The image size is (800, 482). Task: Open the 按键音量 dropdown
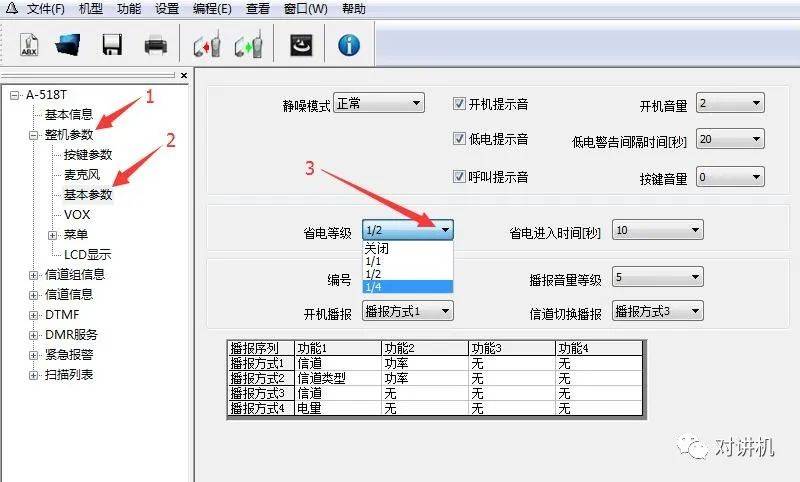pyautogui.click(x=730, y=177)
